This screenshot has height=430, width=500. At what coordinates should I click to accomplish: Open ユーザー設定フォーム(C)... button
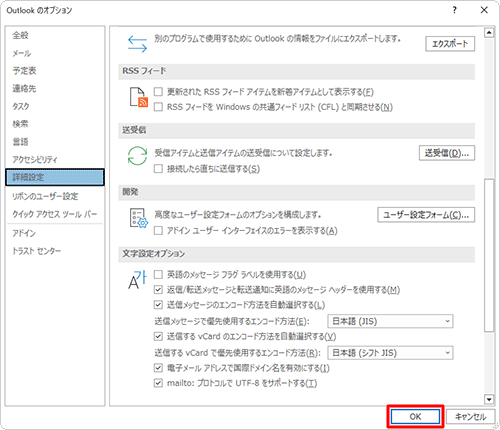pyautogui.click(x=426, y=215)
